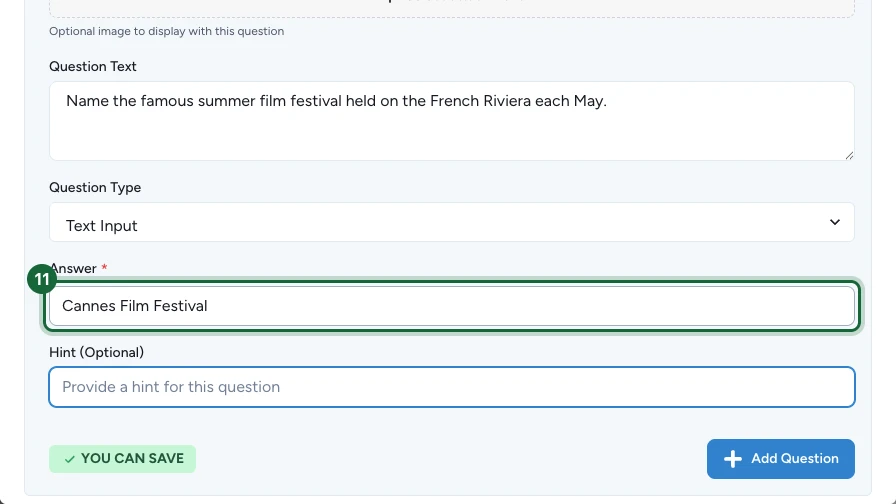896x504 pixels.
Task: Open the Question Type dropdown
Action: (x=451, y=222)
